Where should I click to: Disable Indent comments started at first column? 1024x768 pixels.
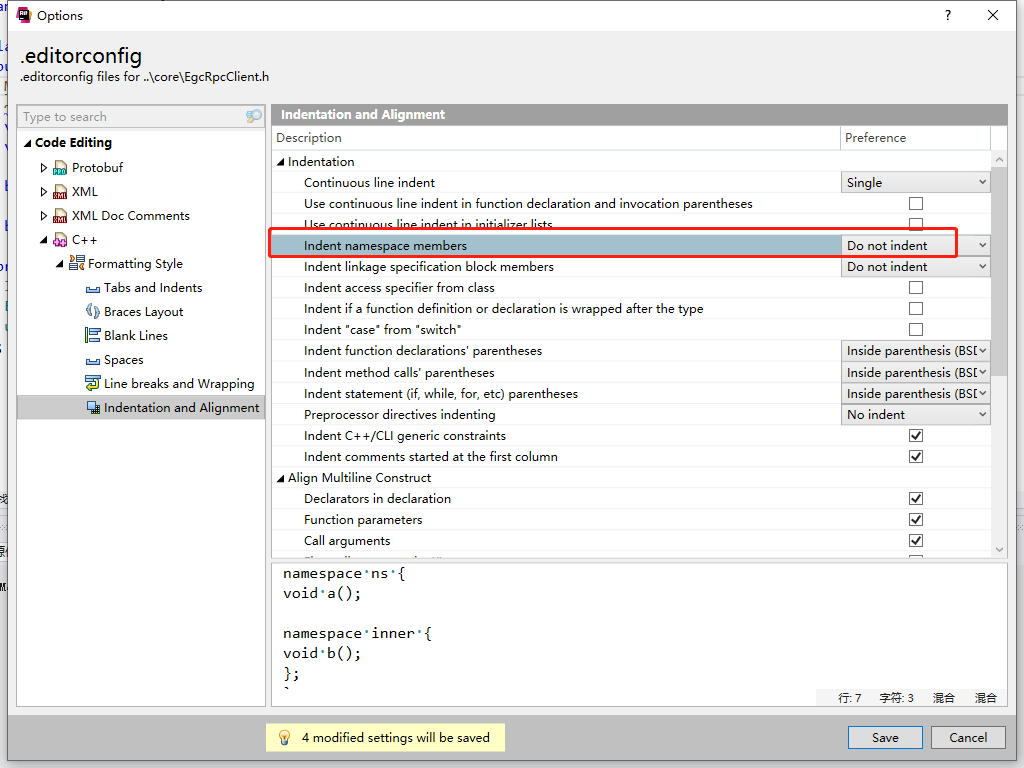[916, 456]
